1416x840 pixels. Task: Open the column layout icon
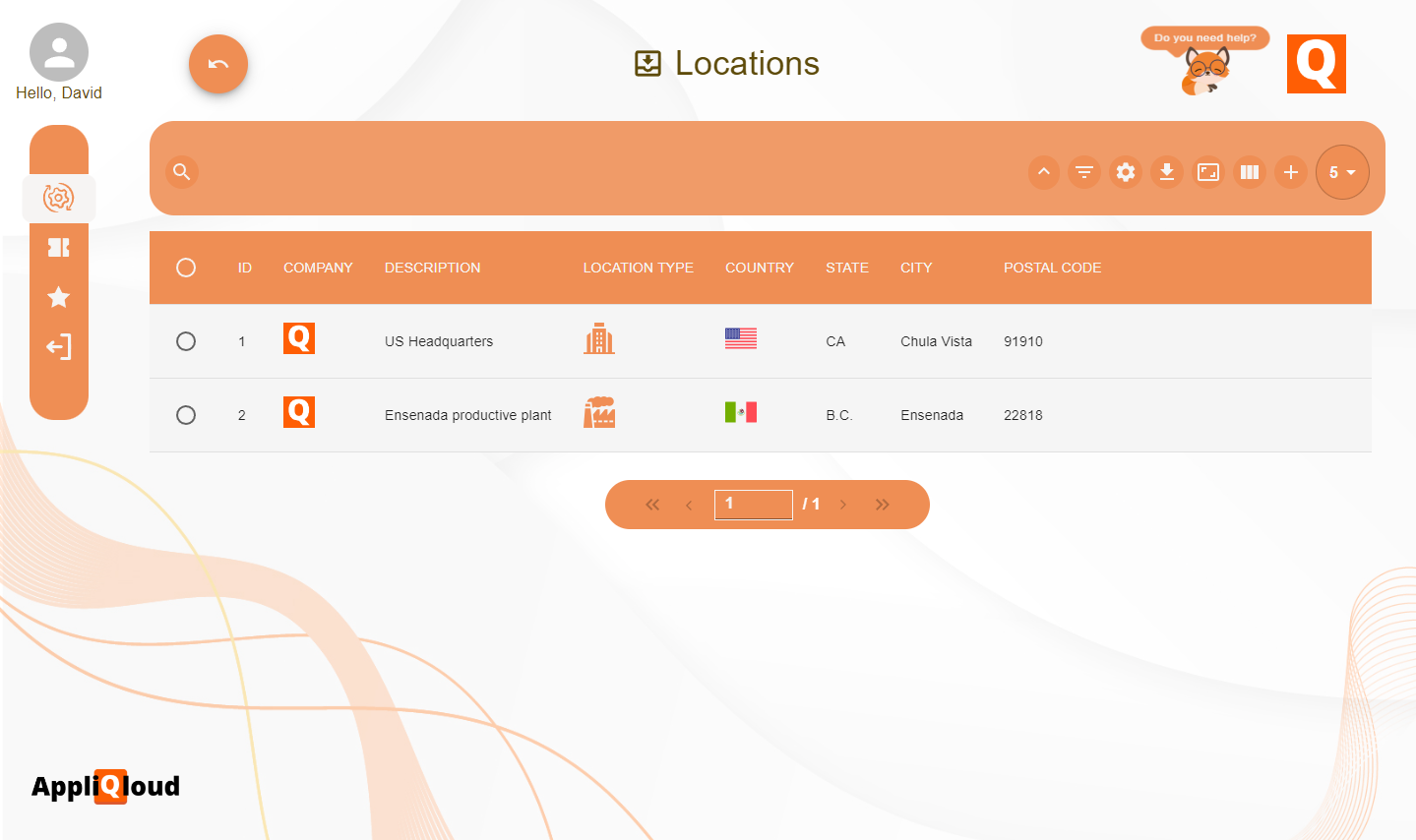(x=1250, y=172)
